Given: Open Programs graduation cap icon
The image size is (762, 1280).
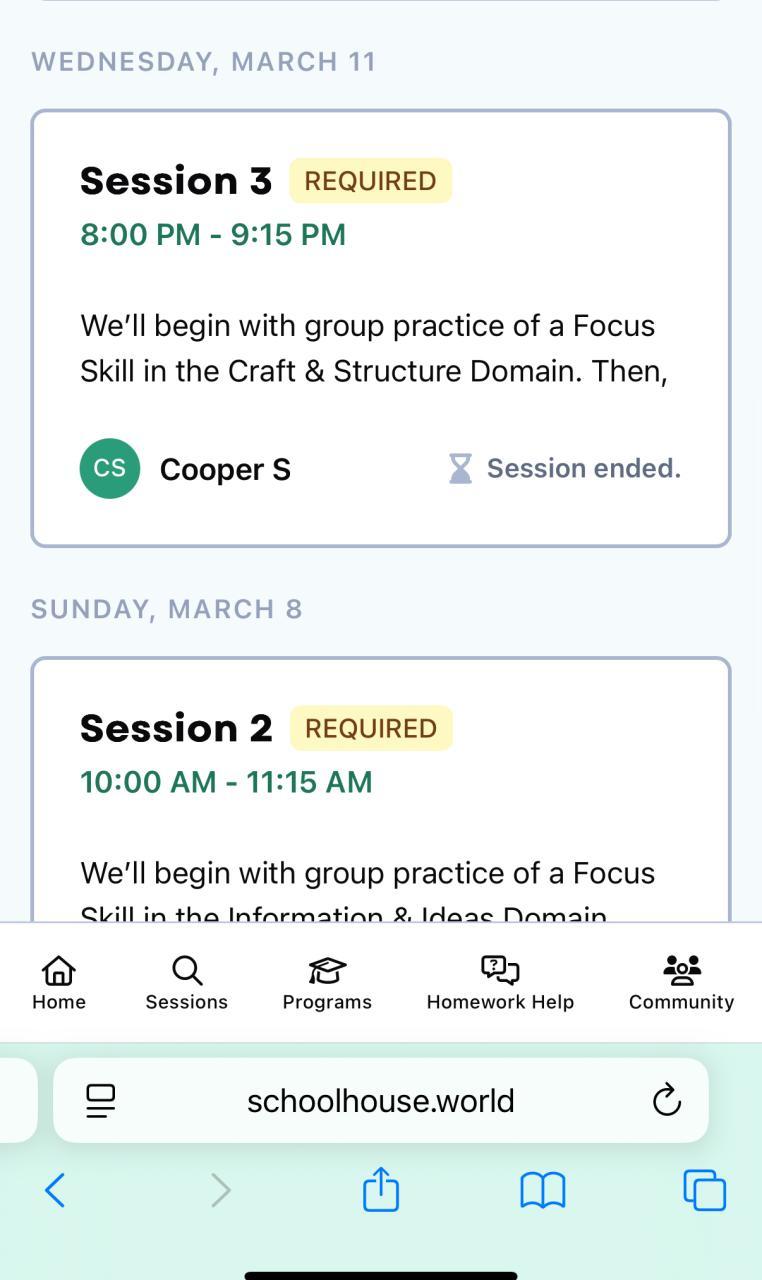Looking at the screenshot, I should point(327,970).
